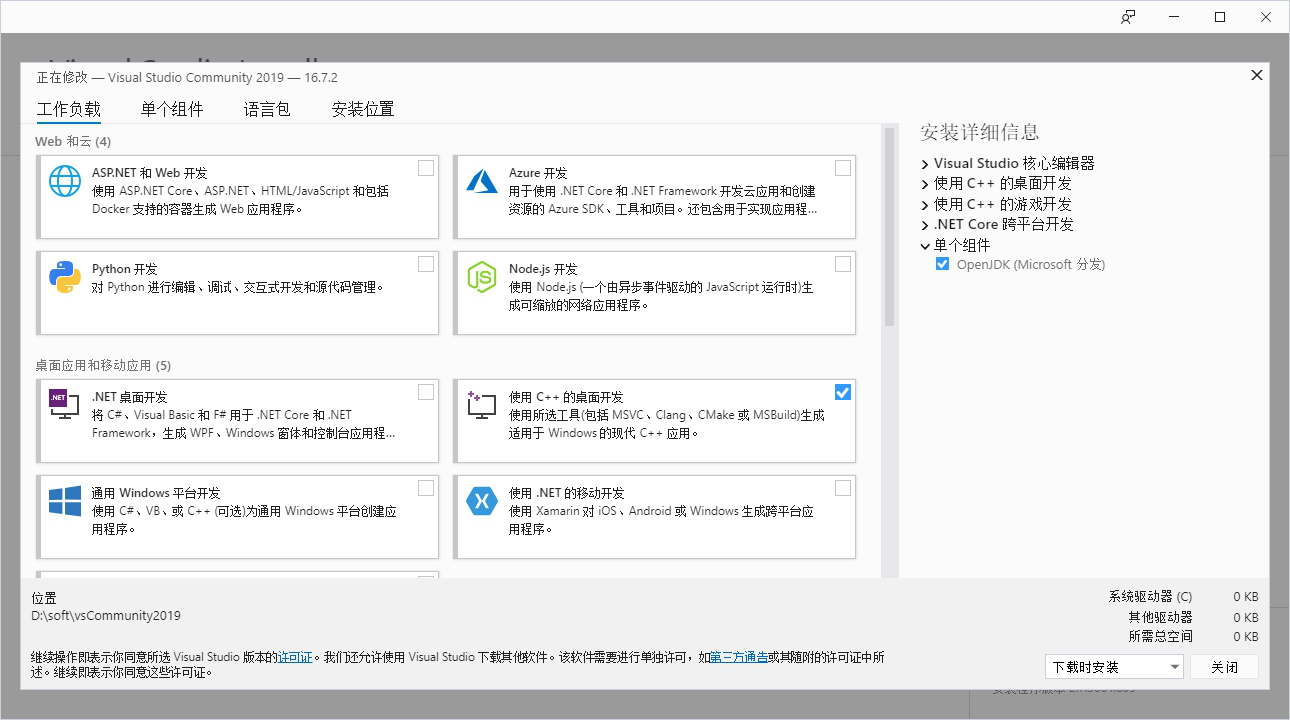Click the ASP.NET 和 Web 开发 globe icon
The height and width of the screenshot is (720, 1290).
64,180
